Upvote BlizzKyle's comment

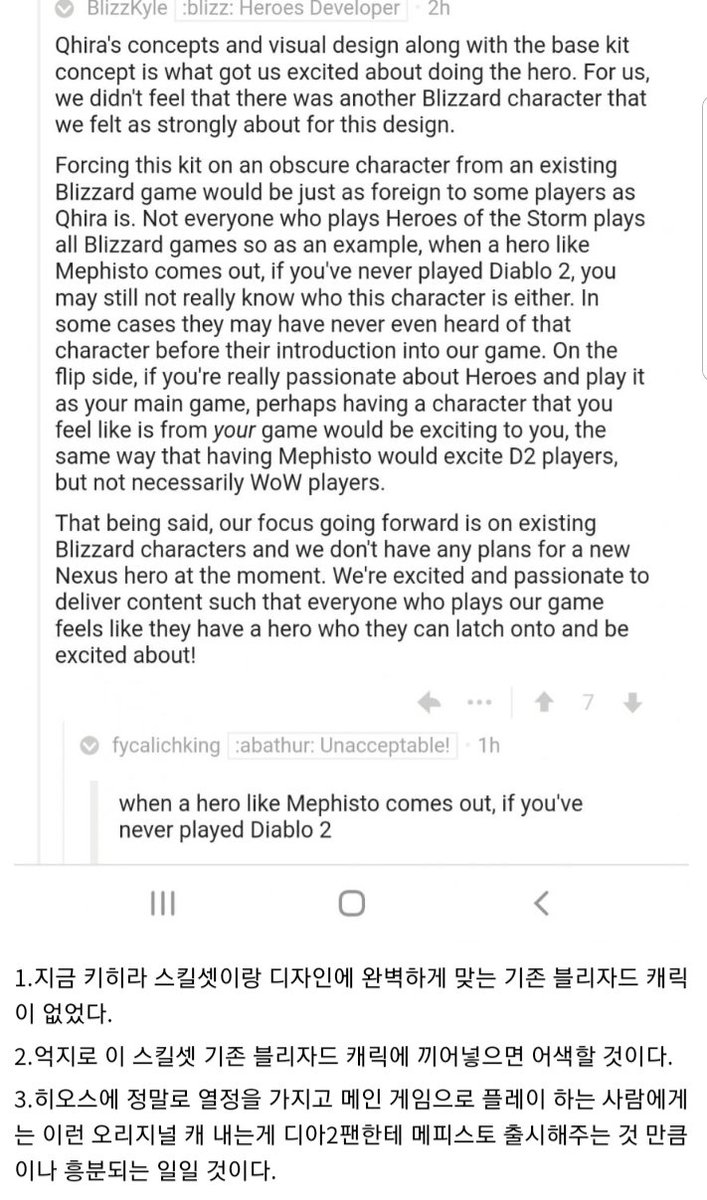pos(545,703)
